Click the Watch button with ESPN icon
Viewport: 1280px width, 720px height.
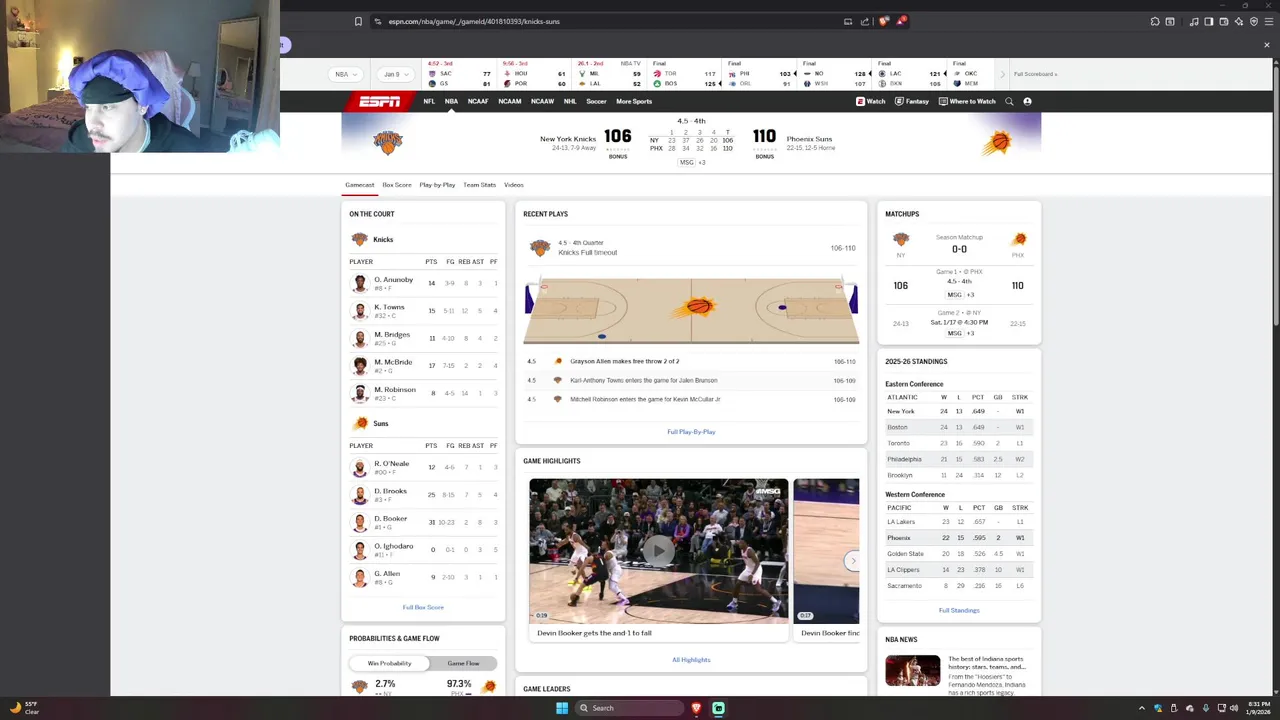click(x=871, y=101)
